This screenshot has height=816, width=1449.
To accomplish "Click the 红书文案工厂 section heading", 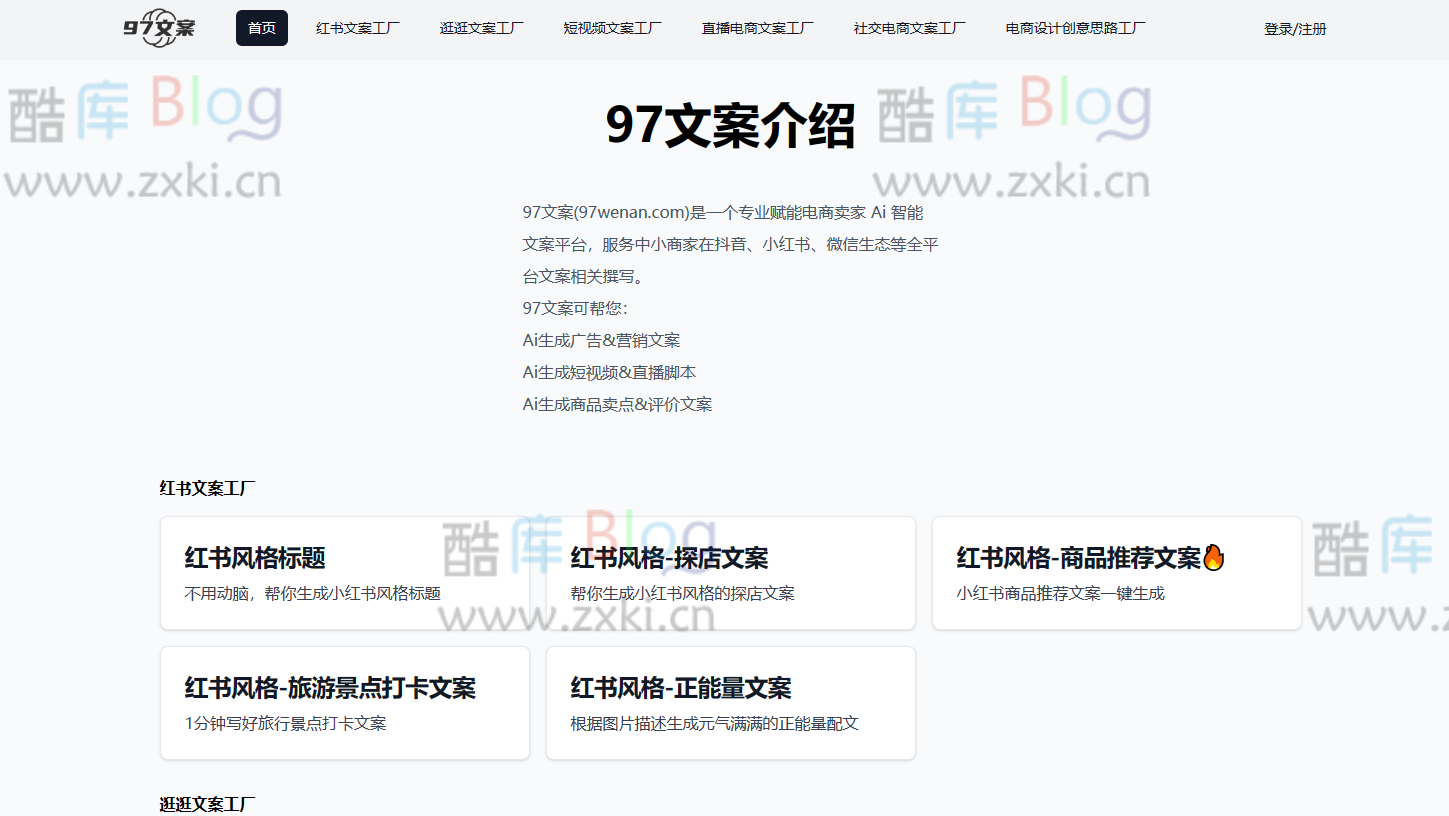I will (x=207, y=488).
